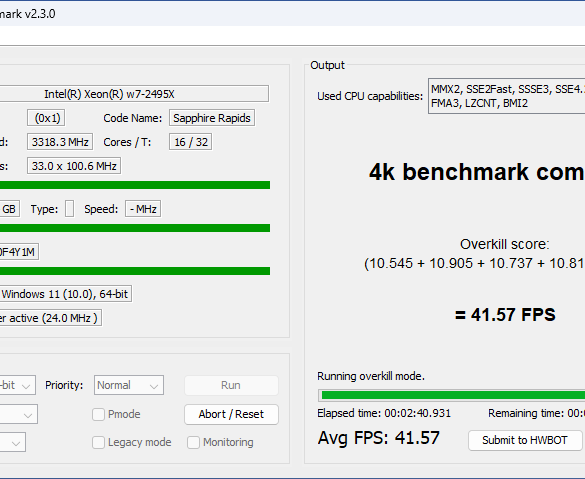The height and width of the screenshot is (479, 585).
Task: Open the -bit architecture dropdown
Action: pos(18,385)
